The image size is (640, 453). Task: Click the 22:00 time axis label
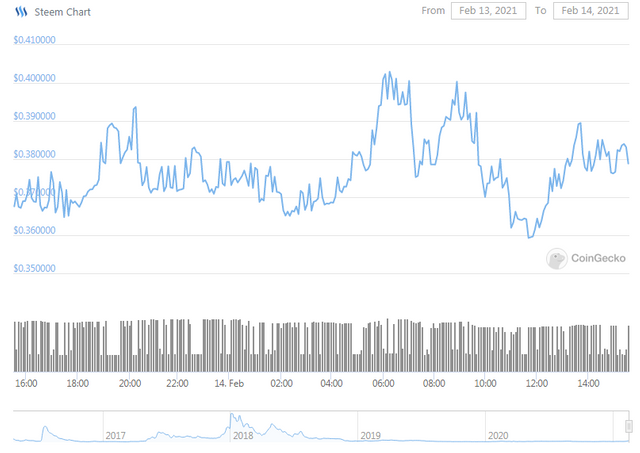coord(177,384)
